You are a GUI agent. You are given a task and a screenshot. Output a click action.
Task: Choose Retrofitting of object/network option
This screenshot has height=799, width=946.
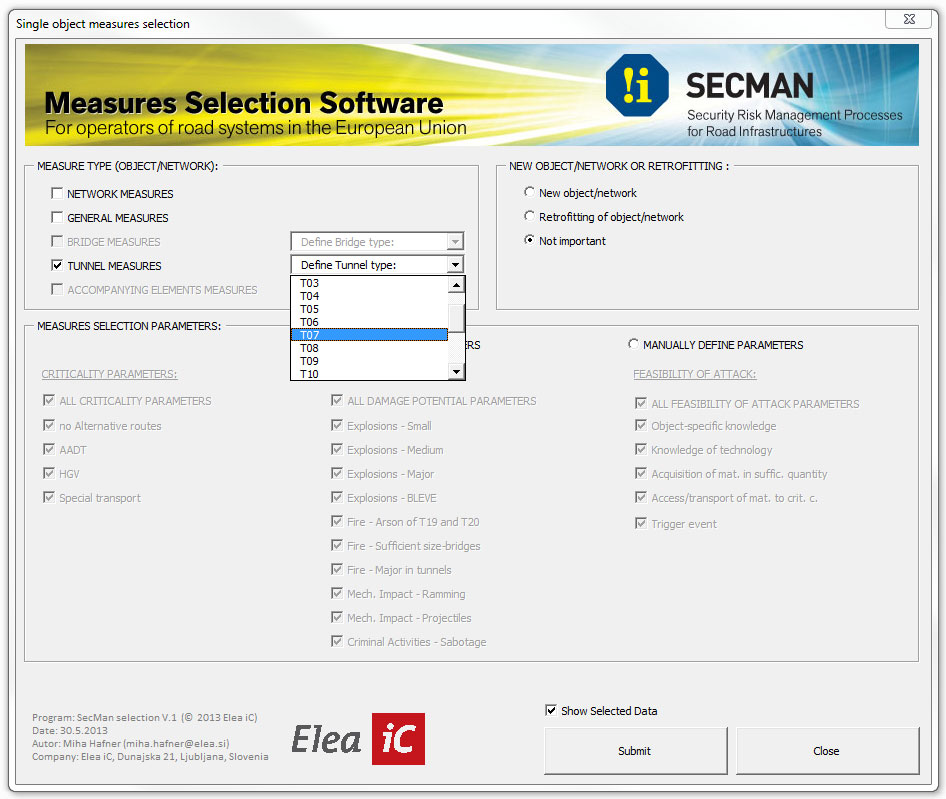coord(530,217)
